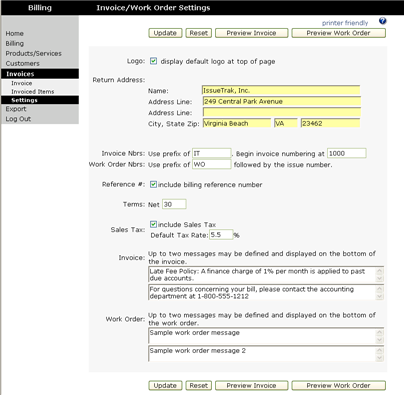The height and width of the screenshot is (395, 404).
Task: Toggle display default logo checkbox
Action: click(x=153, y=61)
